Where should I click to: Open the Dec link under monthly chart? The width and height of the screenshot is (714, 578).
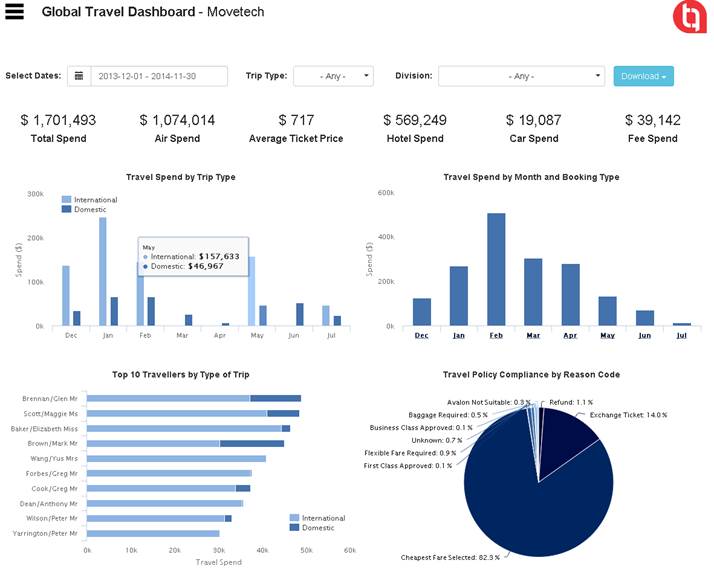point(421,336)
